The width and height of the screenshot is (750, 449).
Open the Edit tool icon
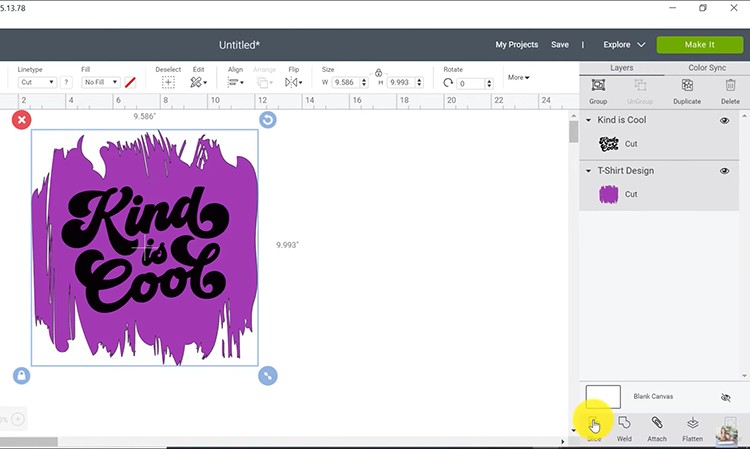[198, 82]
